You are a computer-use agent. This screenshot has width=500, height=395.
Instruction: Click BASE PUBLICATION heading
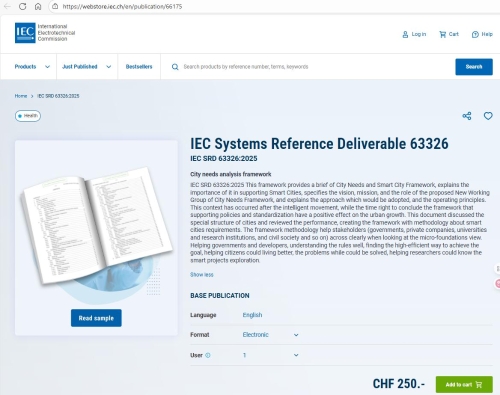coord(220,296)
